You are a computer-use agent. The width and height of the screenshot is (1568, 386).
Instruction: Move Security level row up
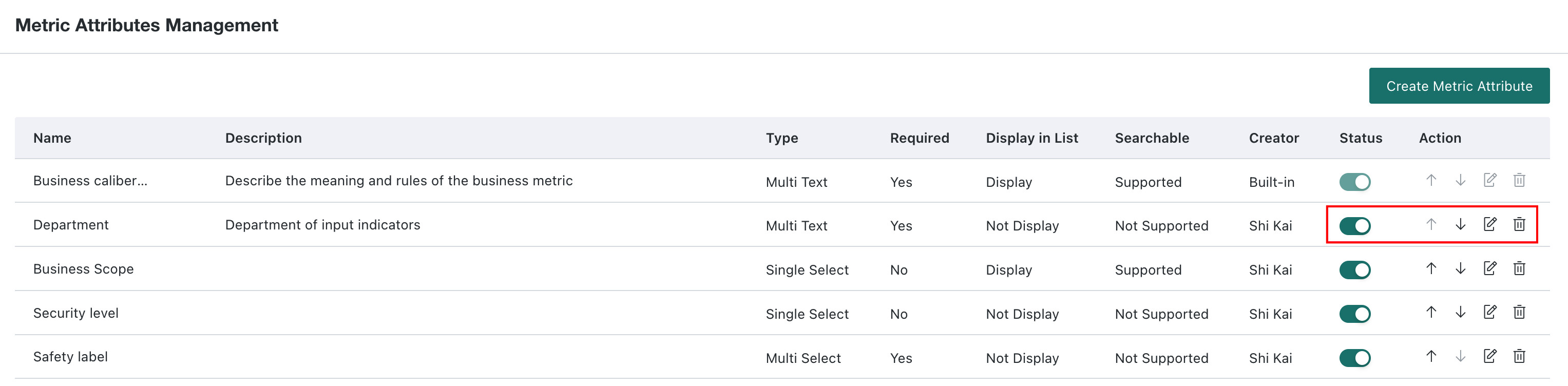click(x=1431, y=312)
